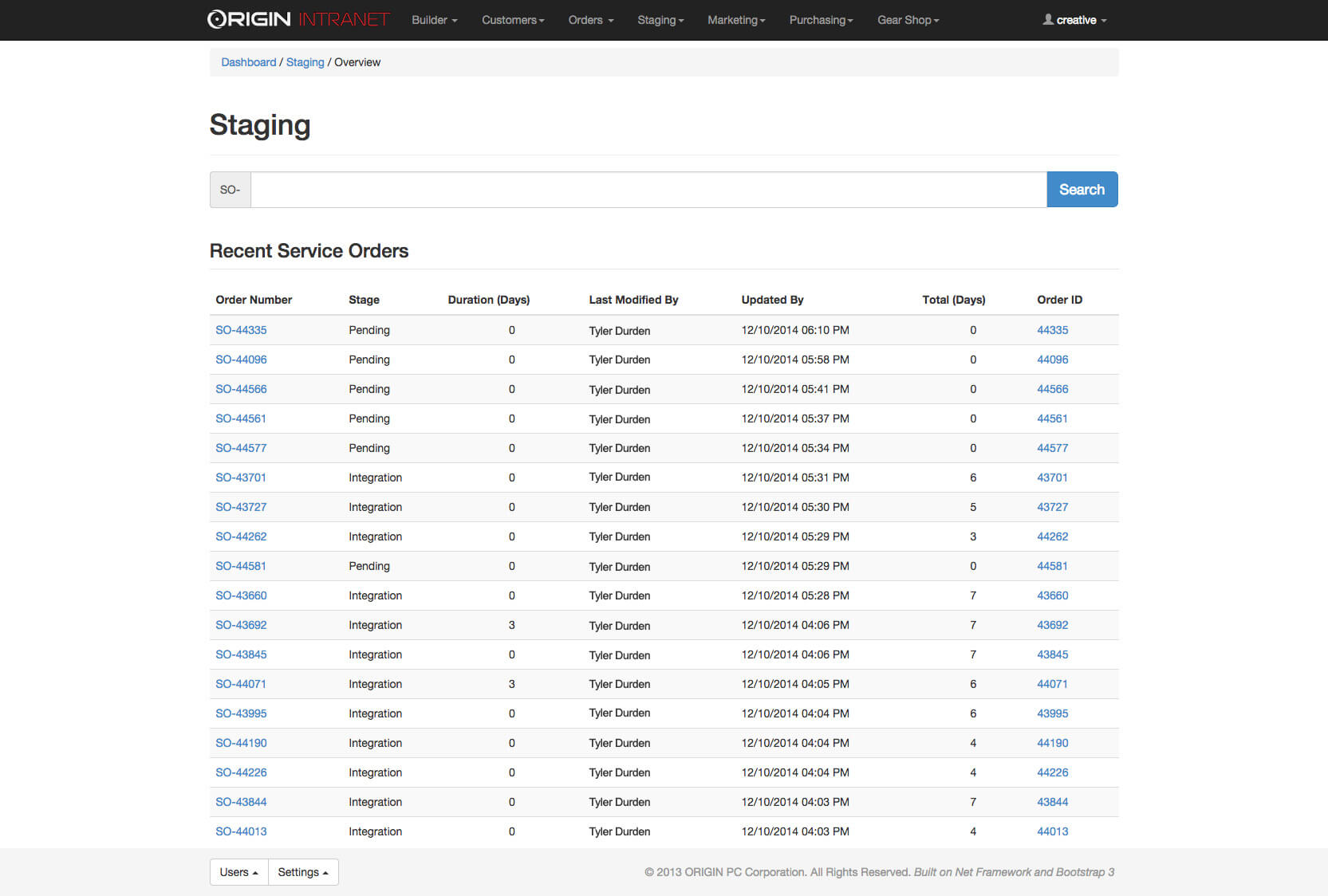Click Order ID link 43727
This screenshot has width=1328, height=896.
[x=1052, y=507]
